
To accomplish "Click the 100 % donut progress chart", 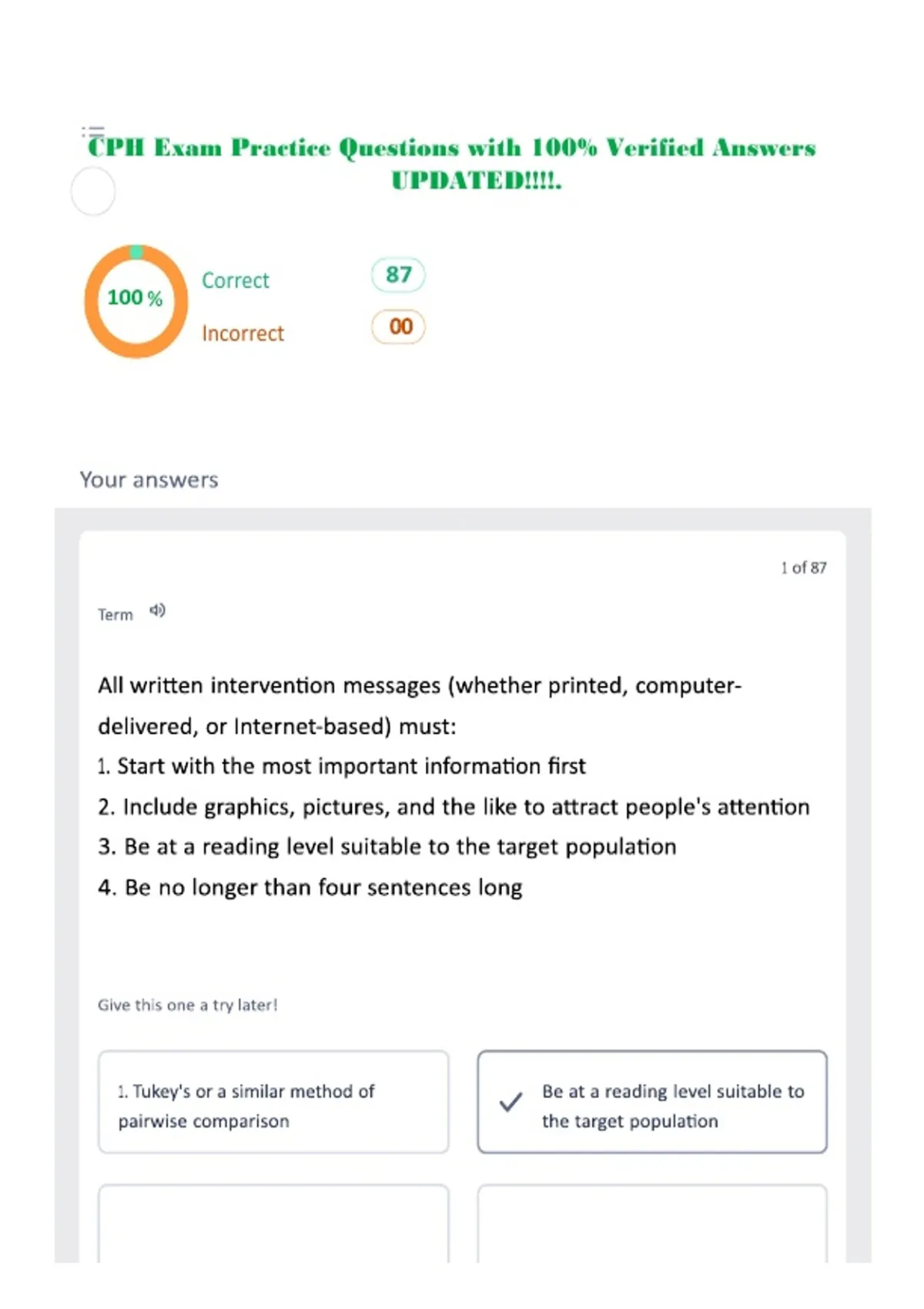I will pos(136,301).
